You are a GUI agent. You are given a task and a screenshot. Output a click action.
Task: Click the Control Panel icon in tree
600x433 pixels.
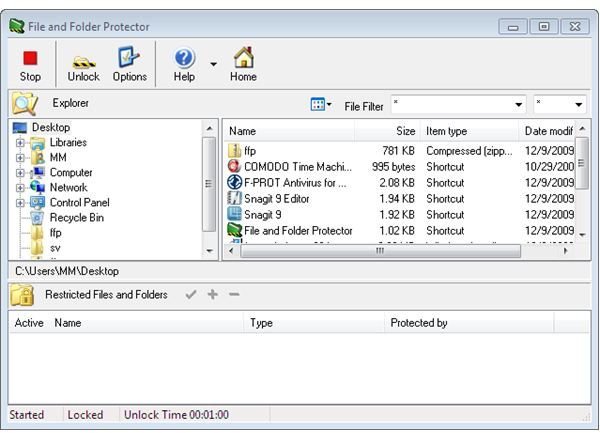click(38, 203)
